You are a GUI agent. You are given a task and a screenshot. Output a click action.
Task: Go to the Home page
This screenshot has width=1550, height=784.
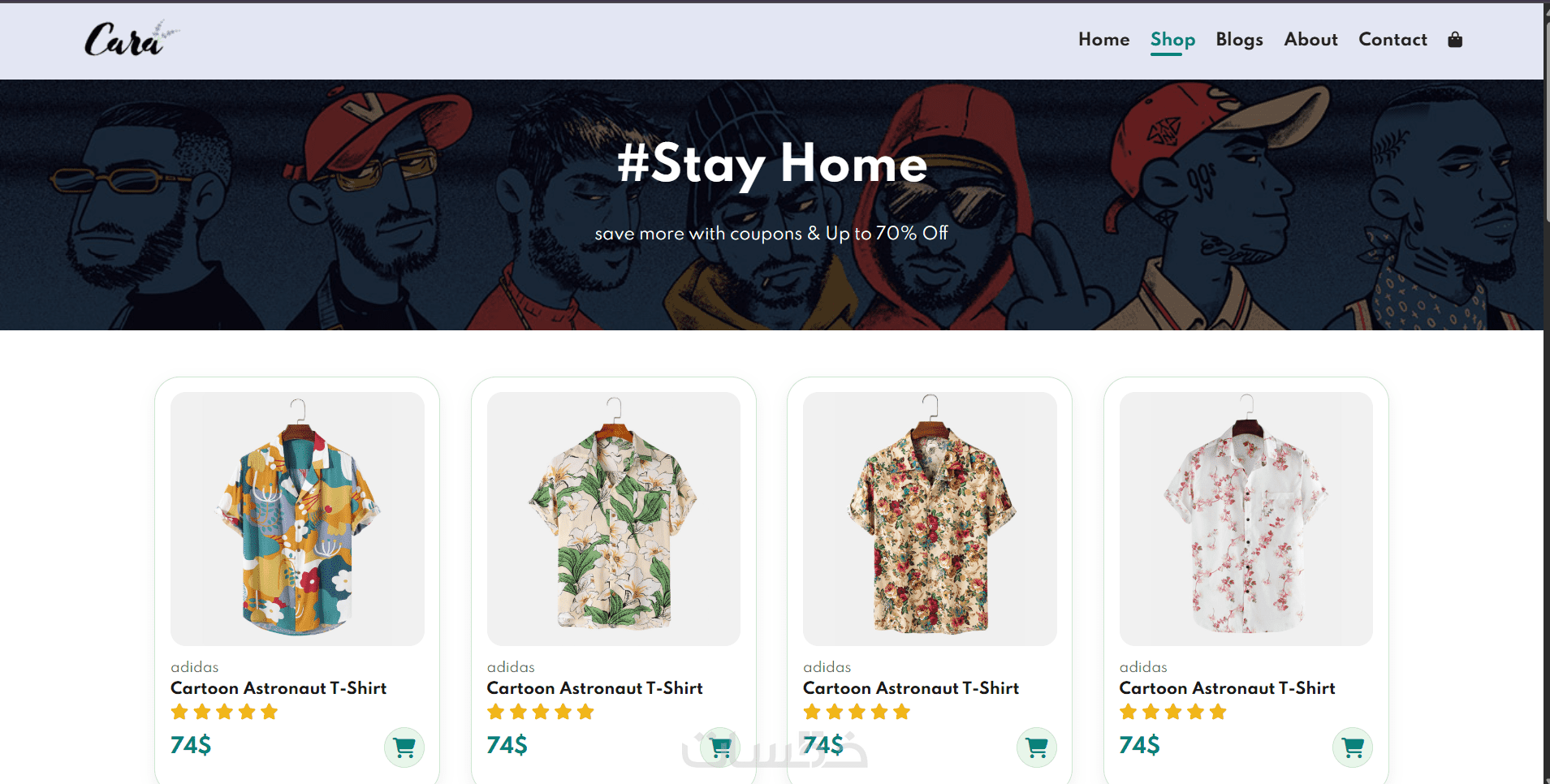tap(1103, 40)
